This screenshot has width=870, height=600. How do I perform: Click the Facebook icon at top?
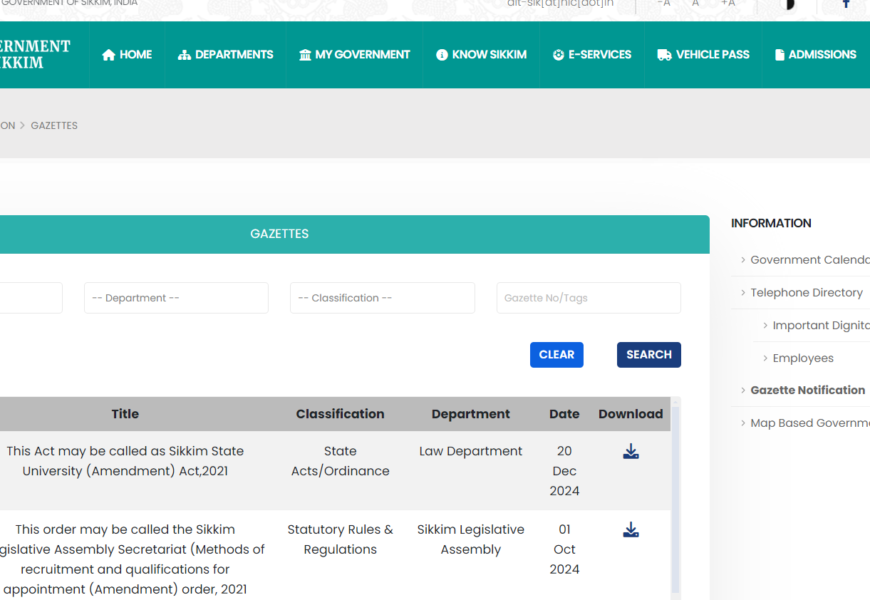[846, 4]
